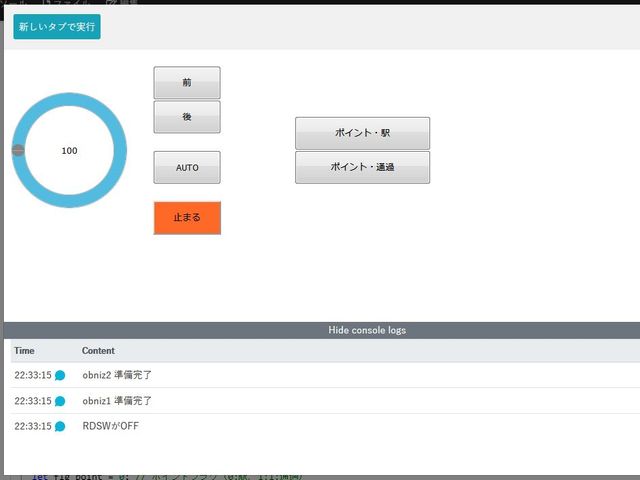Enable AUTO mode button

[187, 168]
